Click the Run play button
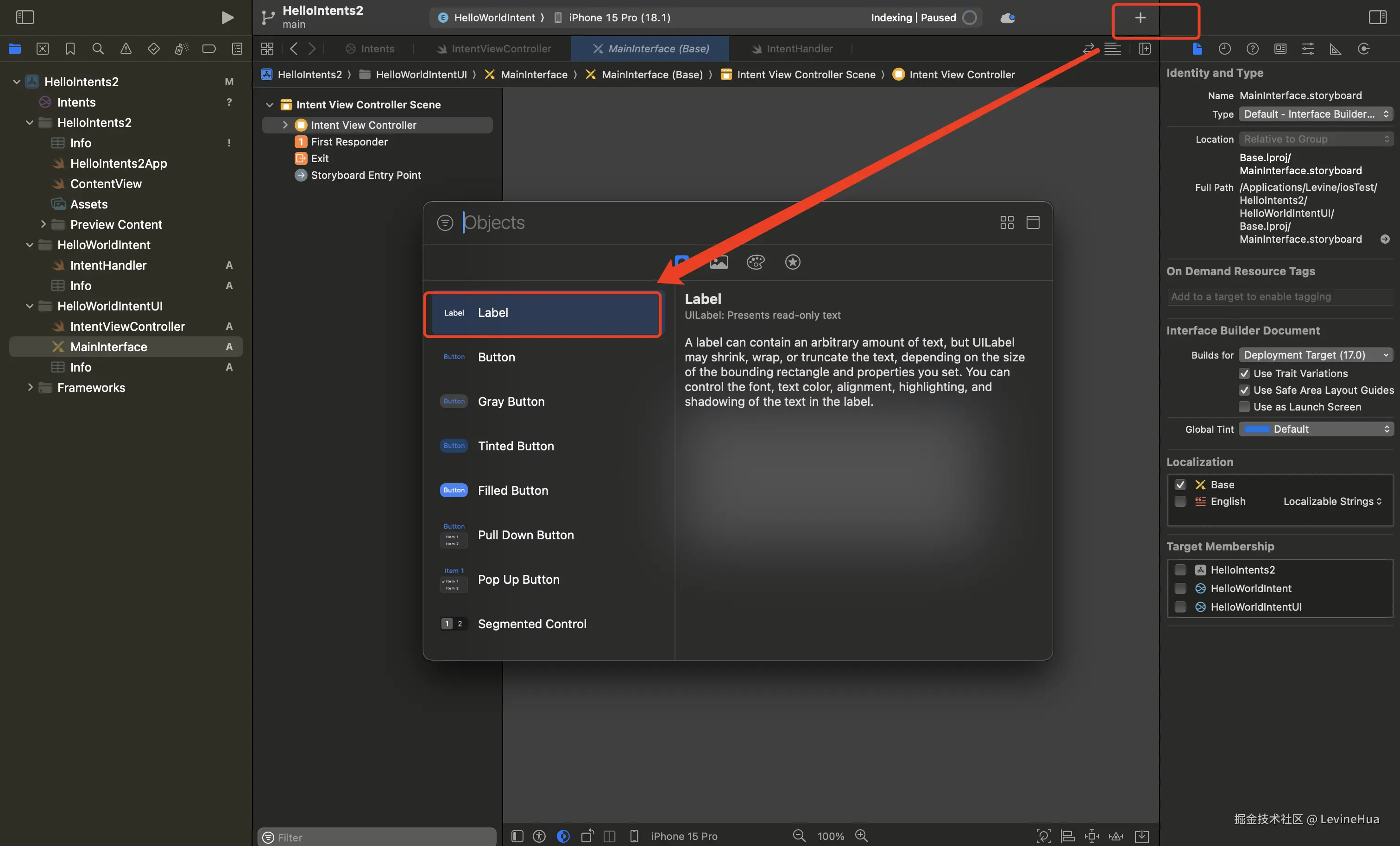 [227, 18]
